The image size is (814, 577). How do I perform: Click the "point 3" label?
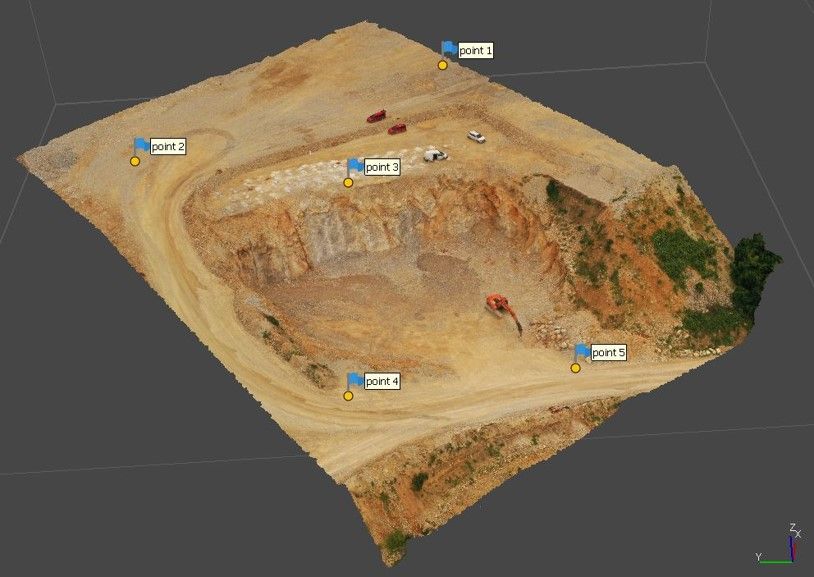pyautogui.click(x=382, y=167)
